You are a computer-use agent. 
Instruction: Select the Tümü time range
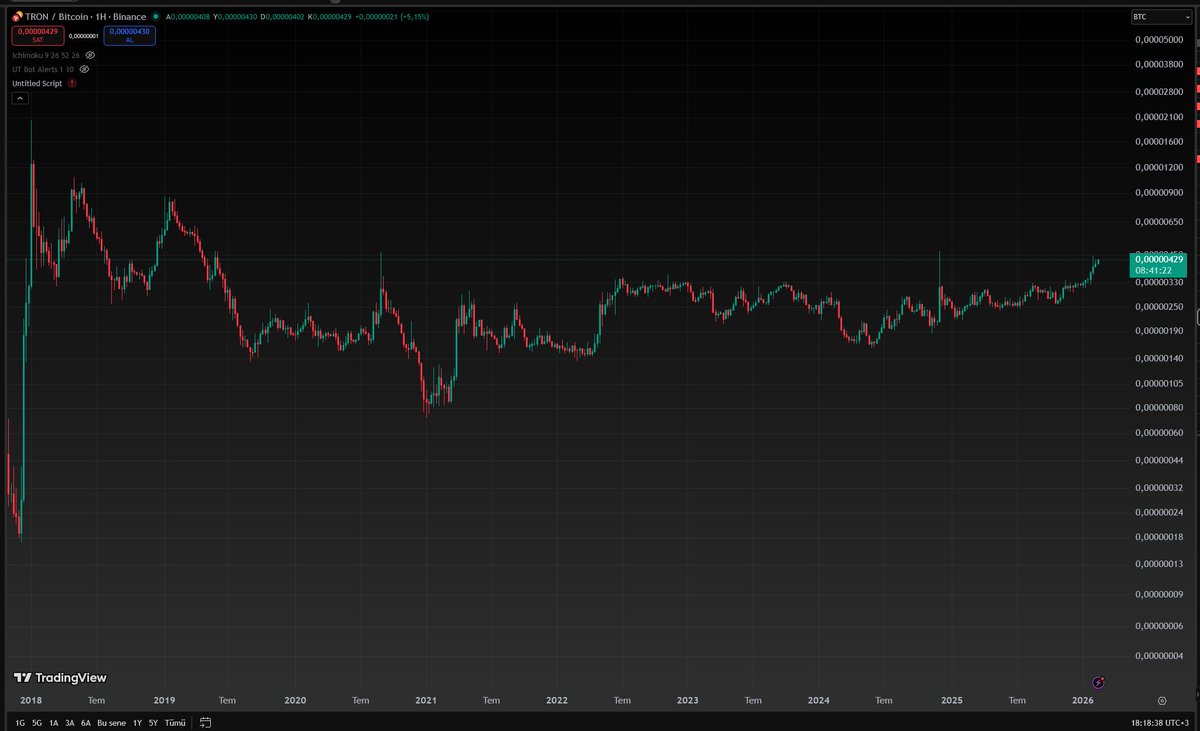tap(175, 722)
